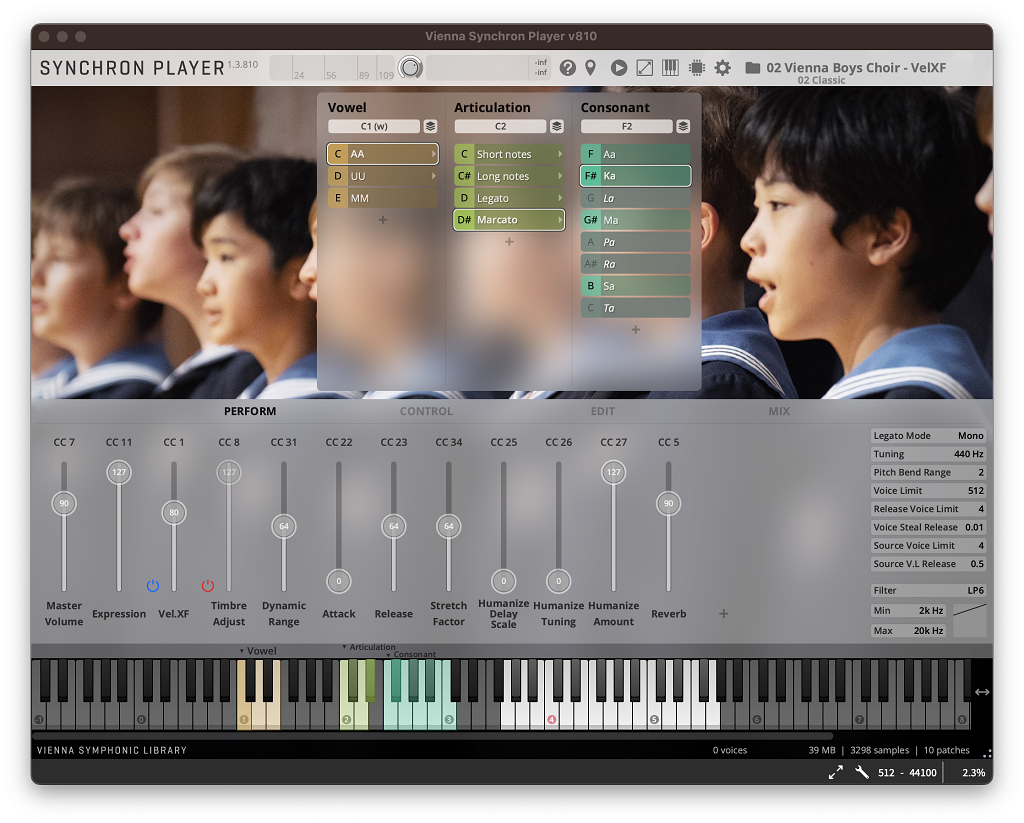Click the Release Voice Limit field
The height and width of the screenshot is (823, 1024).
[x=928, y=509]
